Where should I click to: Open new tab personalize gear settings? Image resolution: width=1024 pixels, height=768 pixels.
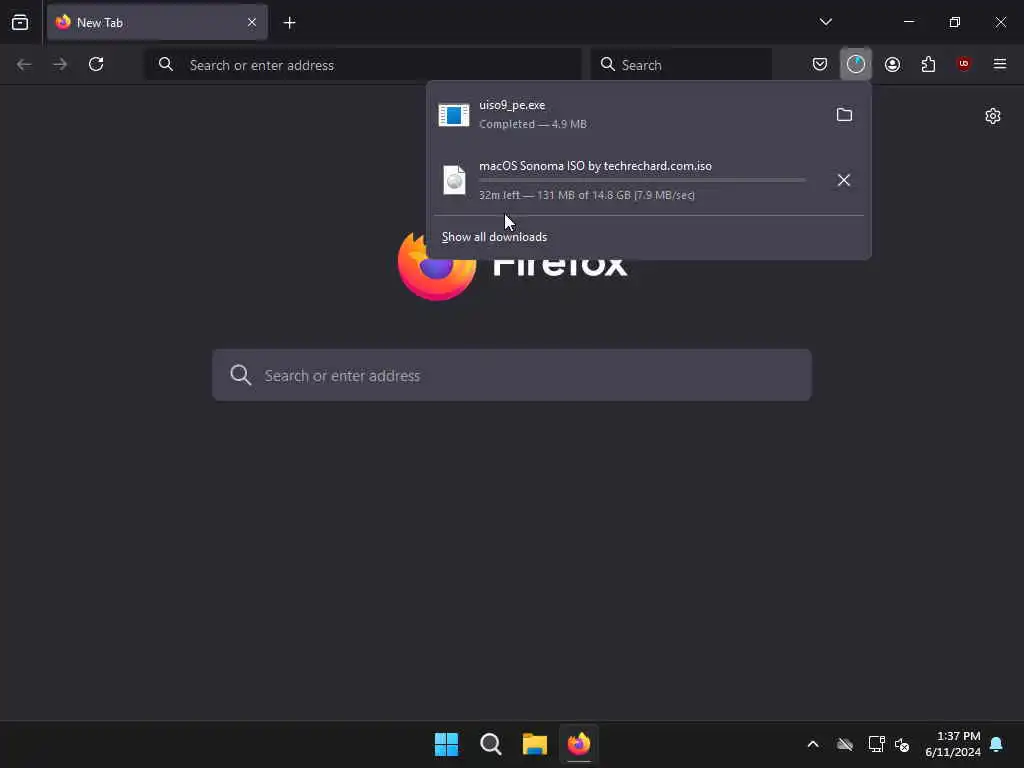coord(993,116)
